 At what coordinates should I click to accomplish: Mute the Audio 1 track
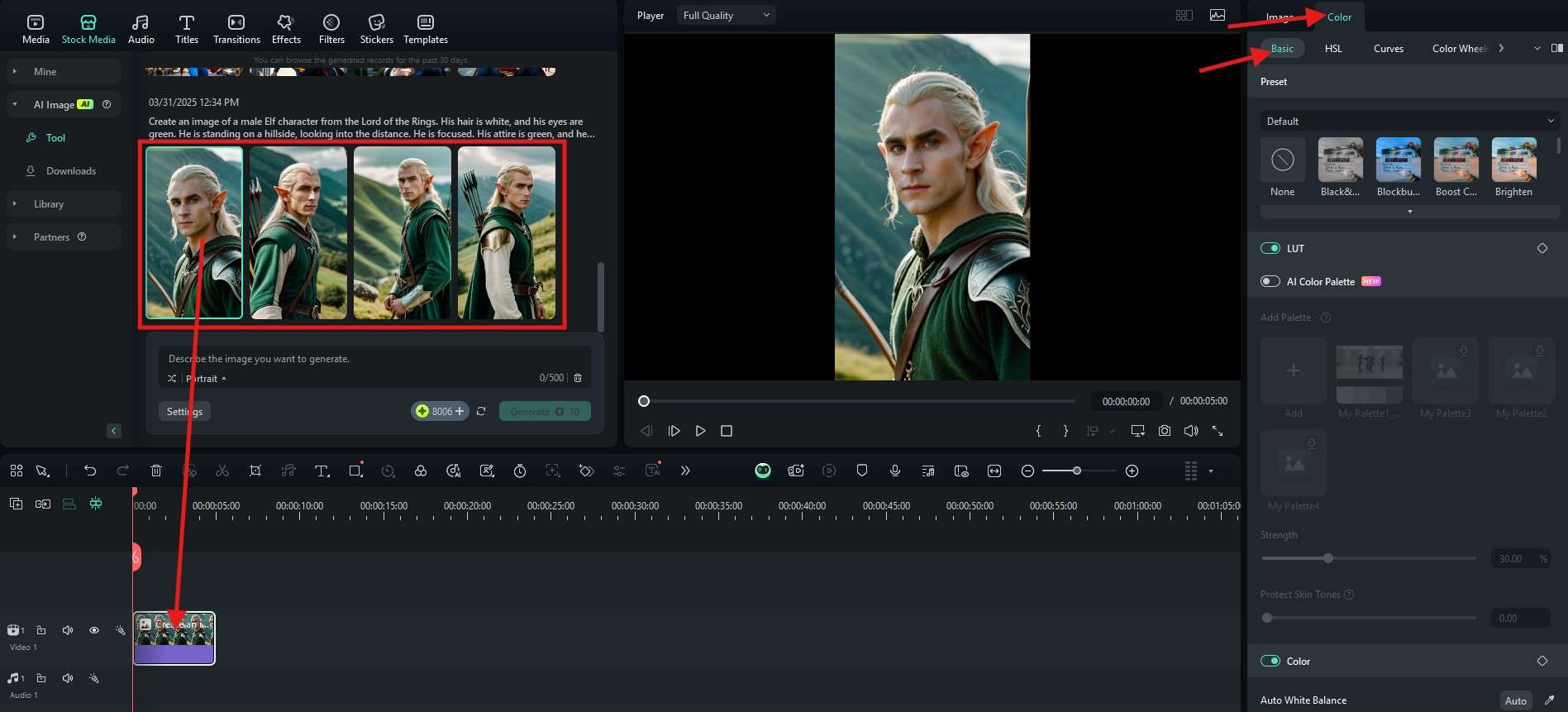[68, 678]
